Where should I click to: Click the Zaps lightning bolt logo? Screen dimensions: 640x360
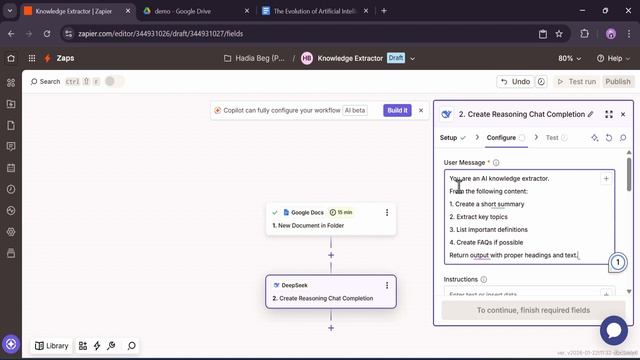pyautogui.click(x=48, y=58)
